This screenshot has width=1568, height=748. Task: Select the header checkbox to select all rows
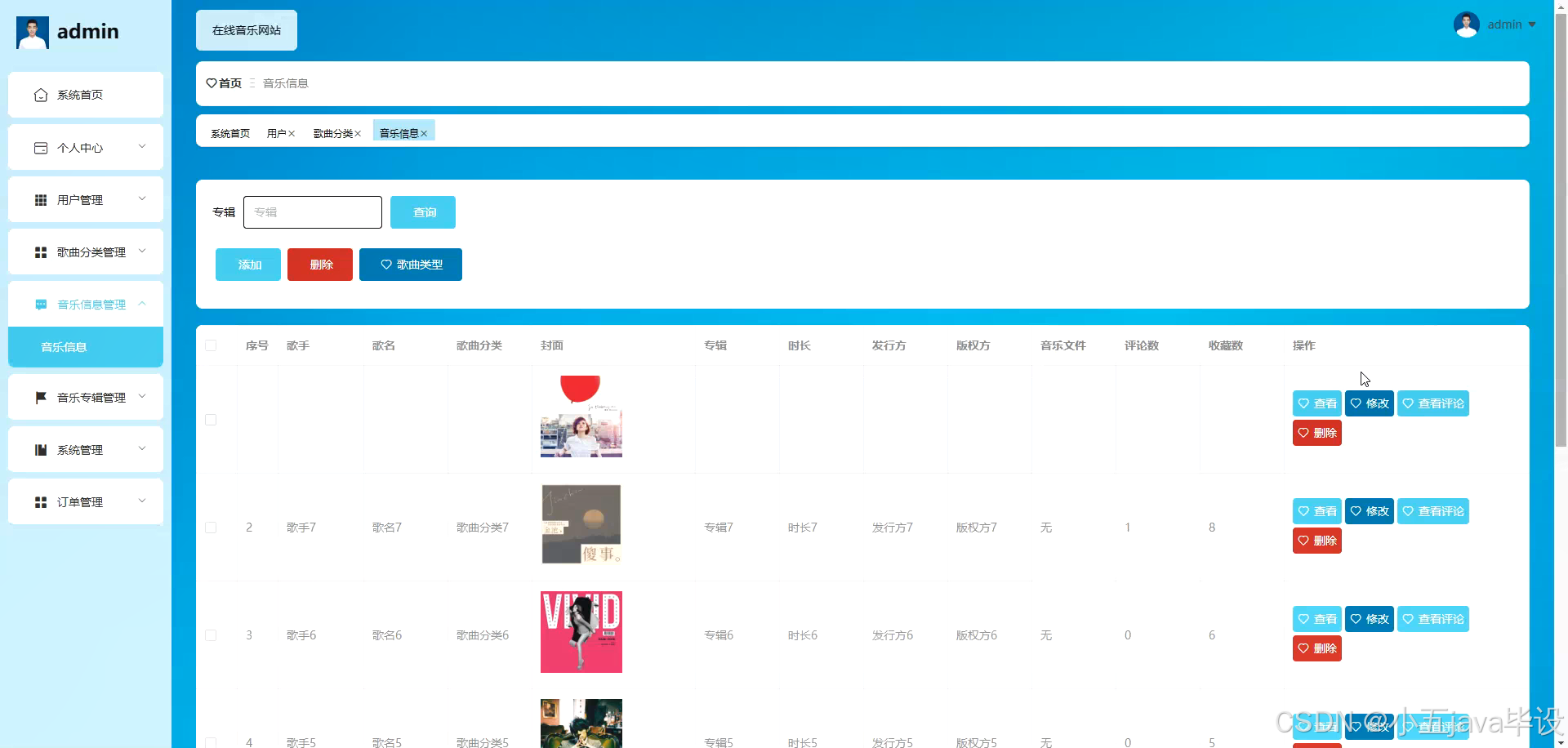(211, 345)
